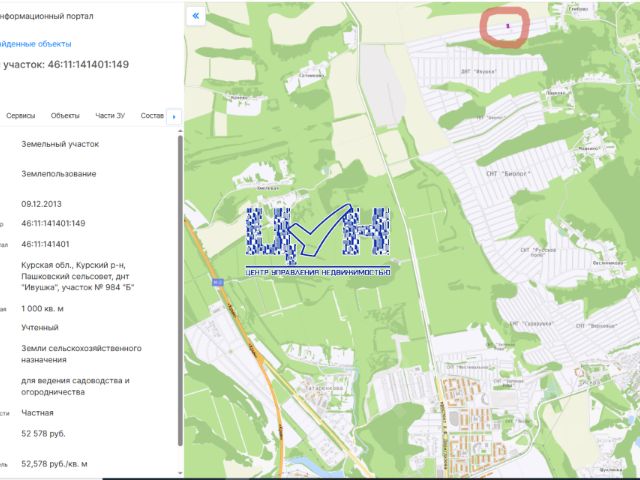
Task: Click cadastral cost '52 578 руб.'
Action: (x=43, y=433)
